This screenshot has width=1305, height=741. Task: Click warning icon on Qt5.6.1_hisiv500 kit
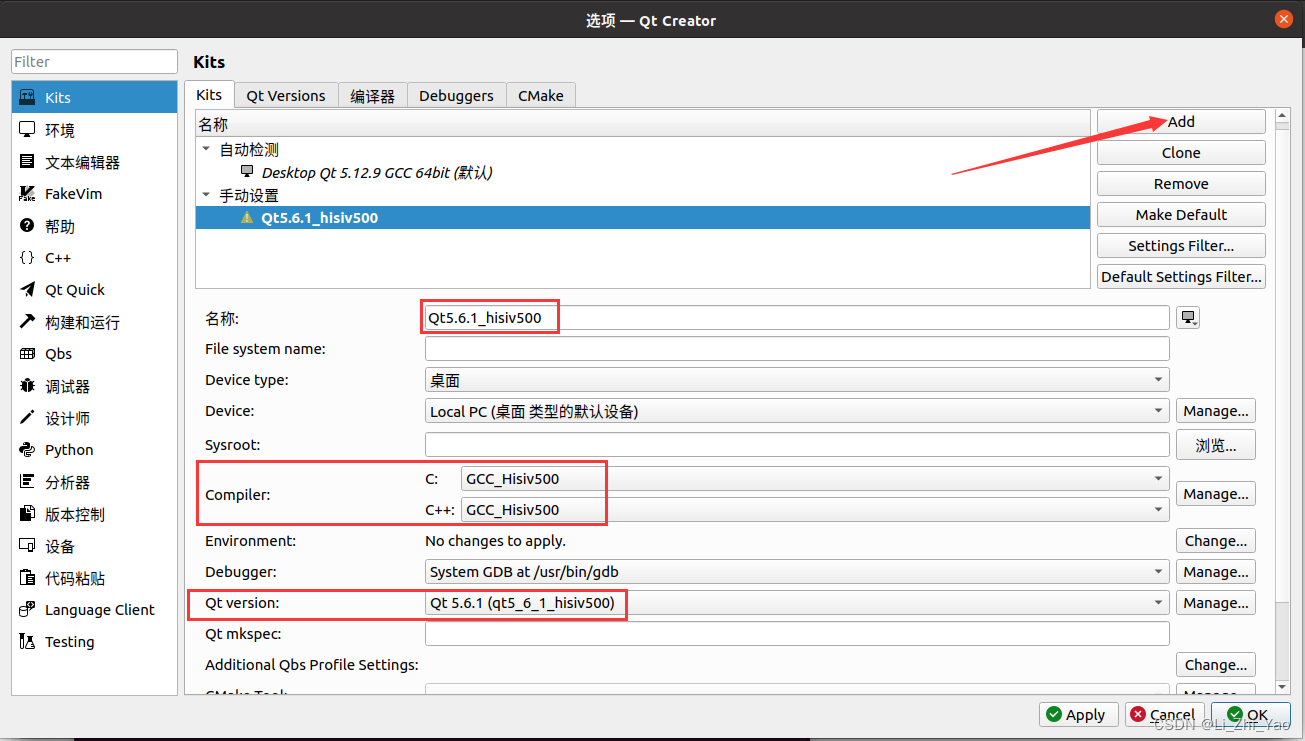tap(247, 217)
